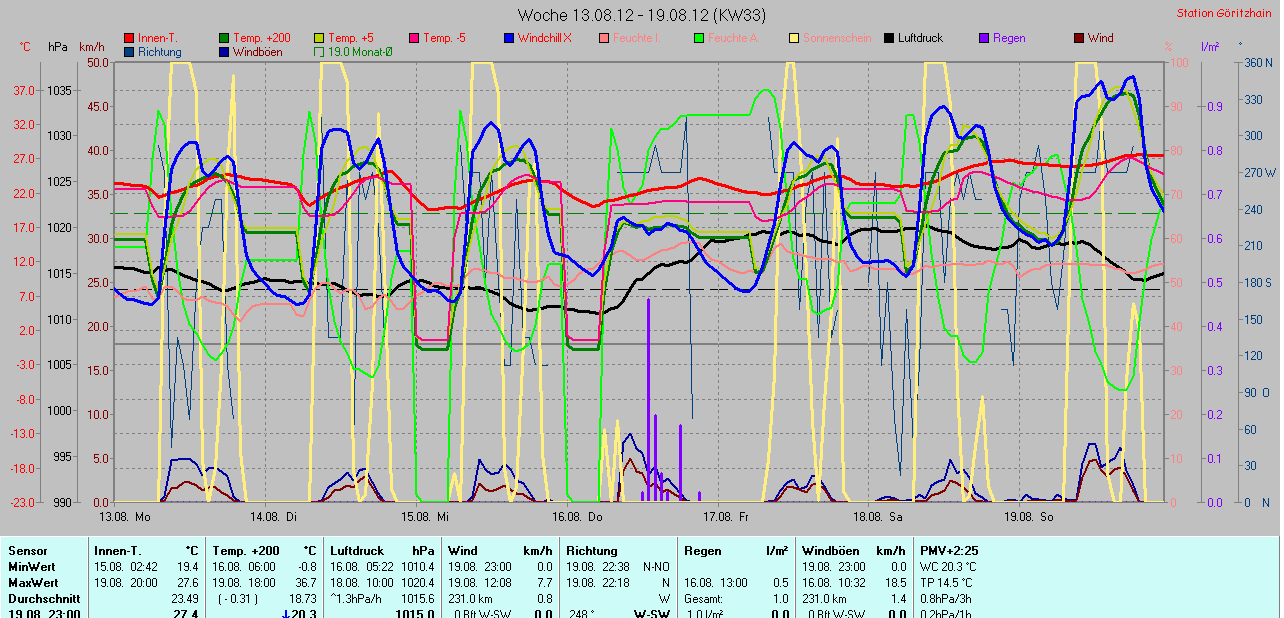Toggle the Feuchte I. legend entry
The height and width of the screenshot is (618, 1284).
click(x=630, y=38)
